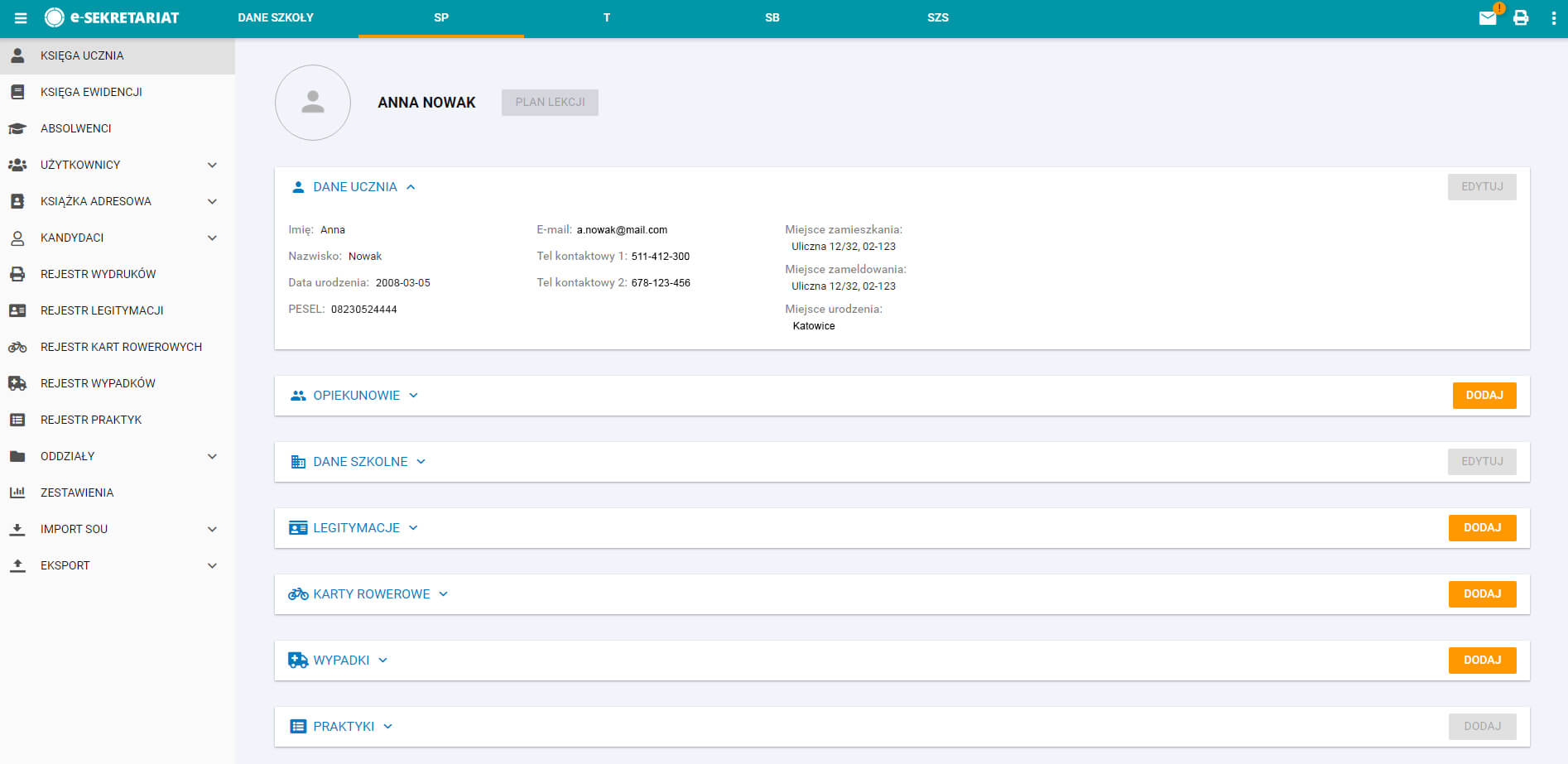The height and width of the screenshot is (764, 1568).
Task: Select the SP tab
Action: [441, 17]
